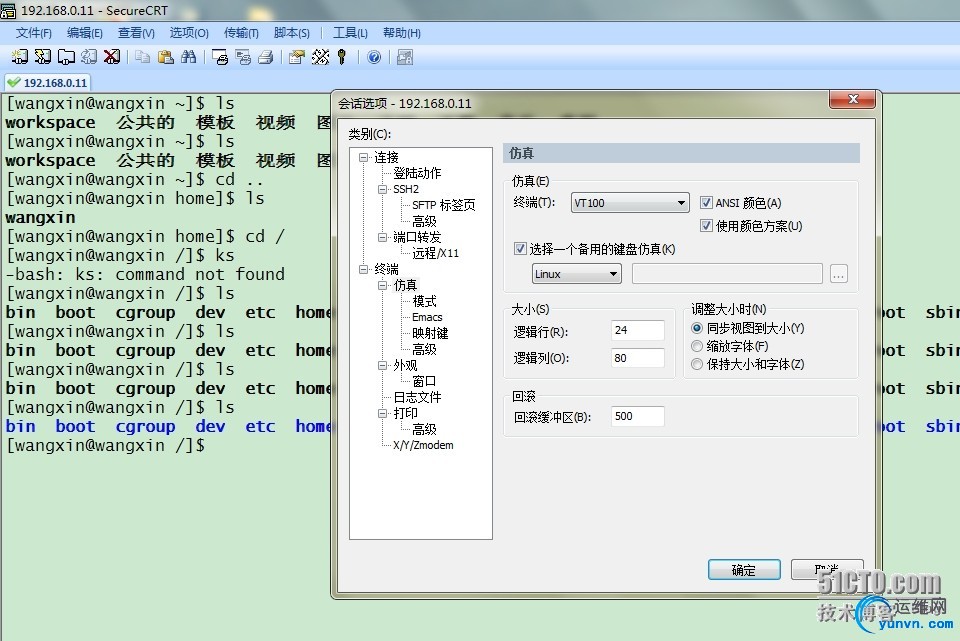Click the Lock Session toolbar icon
Image resolution: width=960 pixels, height=641 pixels.
pos(405,57)
